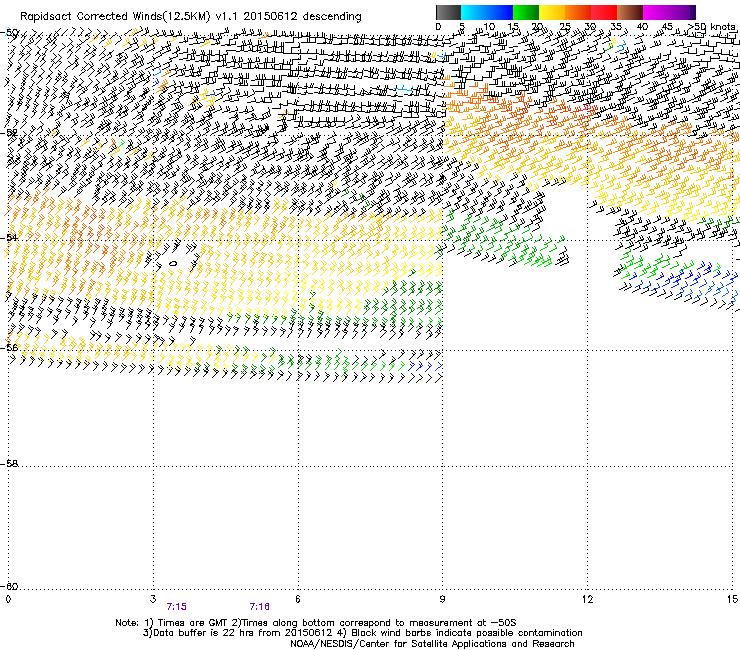Click the orange 25-30 knots legend color
This screenshot has height=650, width=740.
coord(578,12)
